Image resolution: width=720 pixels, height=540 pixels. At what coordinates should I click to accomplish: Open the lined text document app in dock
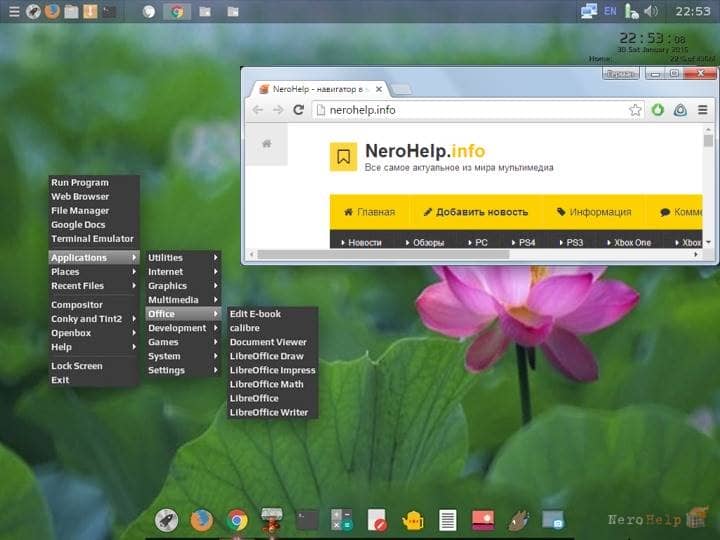[448, 520]
